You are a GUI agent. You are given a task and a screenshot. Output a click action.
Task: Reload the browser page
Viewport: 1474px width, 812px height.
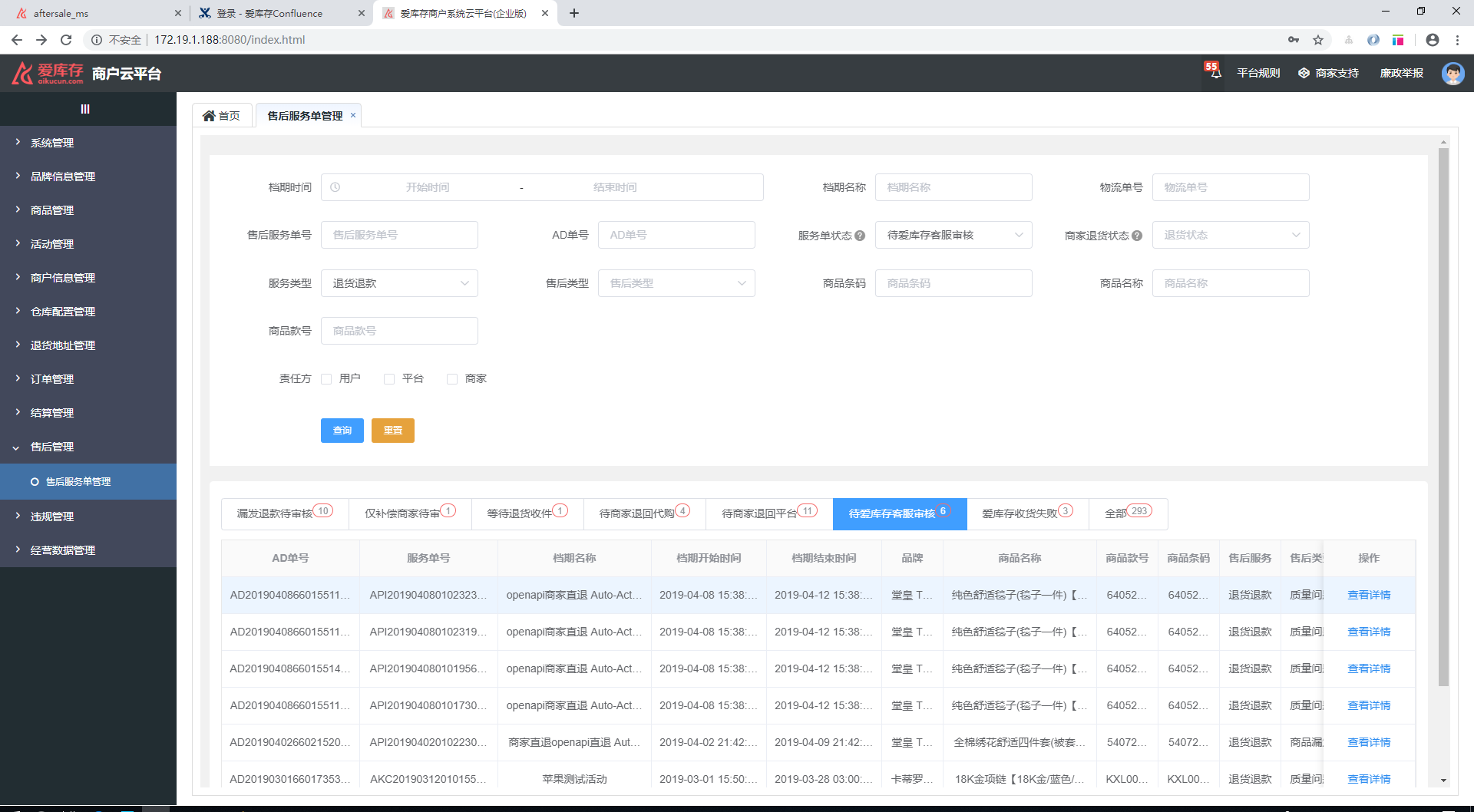point(66,40)
